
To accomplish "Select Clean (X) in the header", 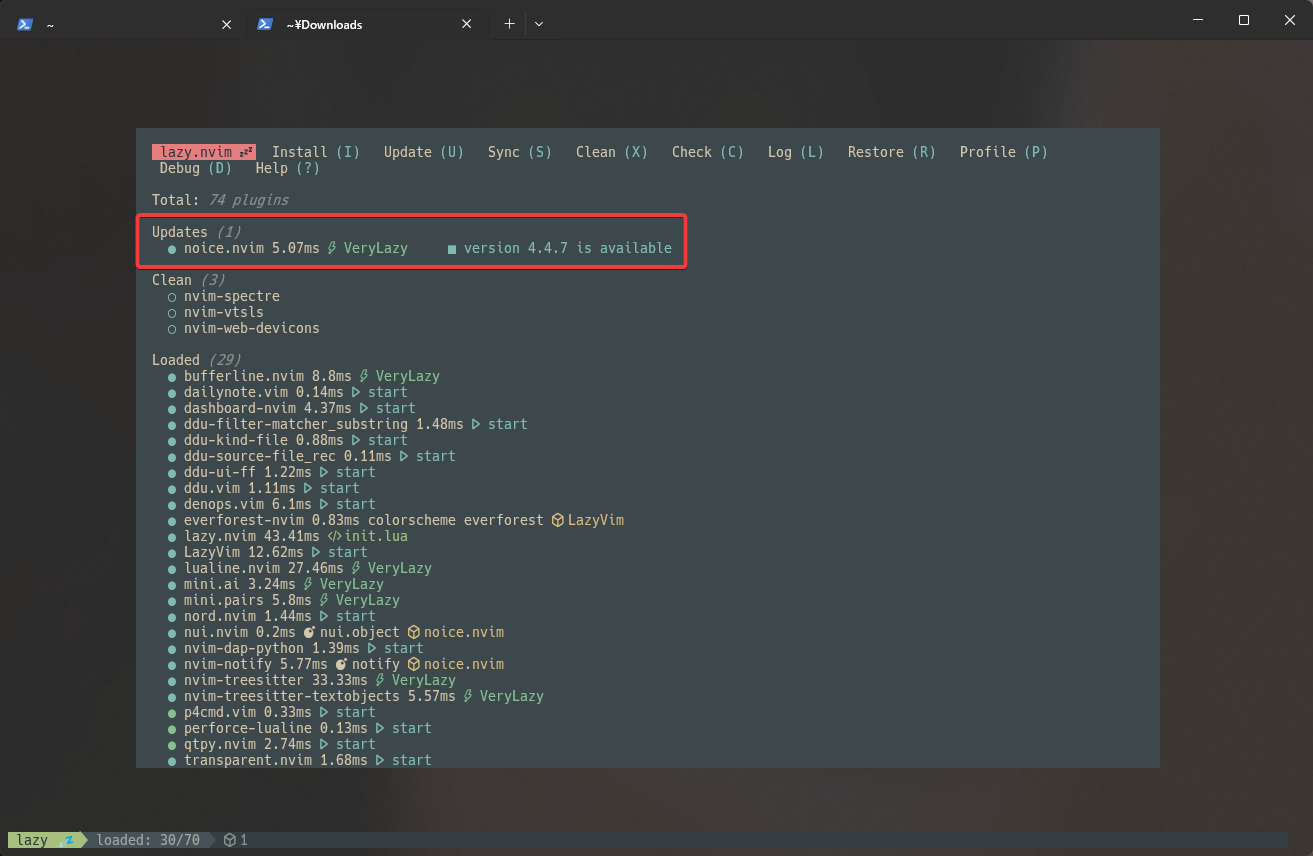I will (x=612, y=152).
